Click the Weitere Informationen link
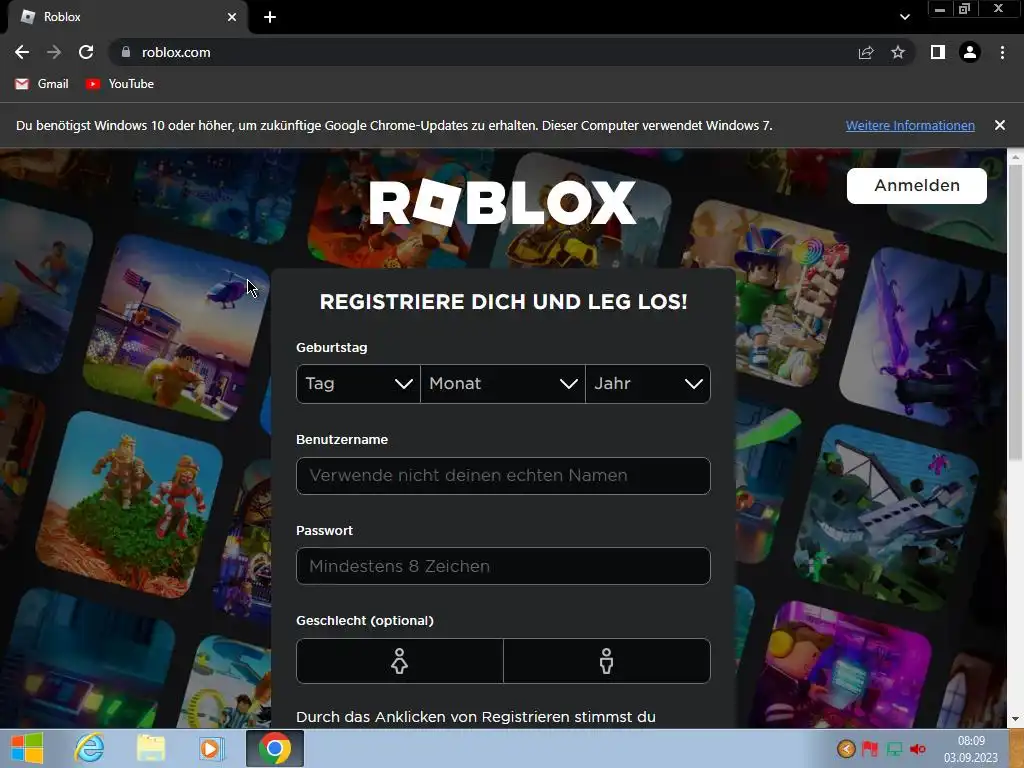Screen dimensions: 1024x768 coord(910,125)
